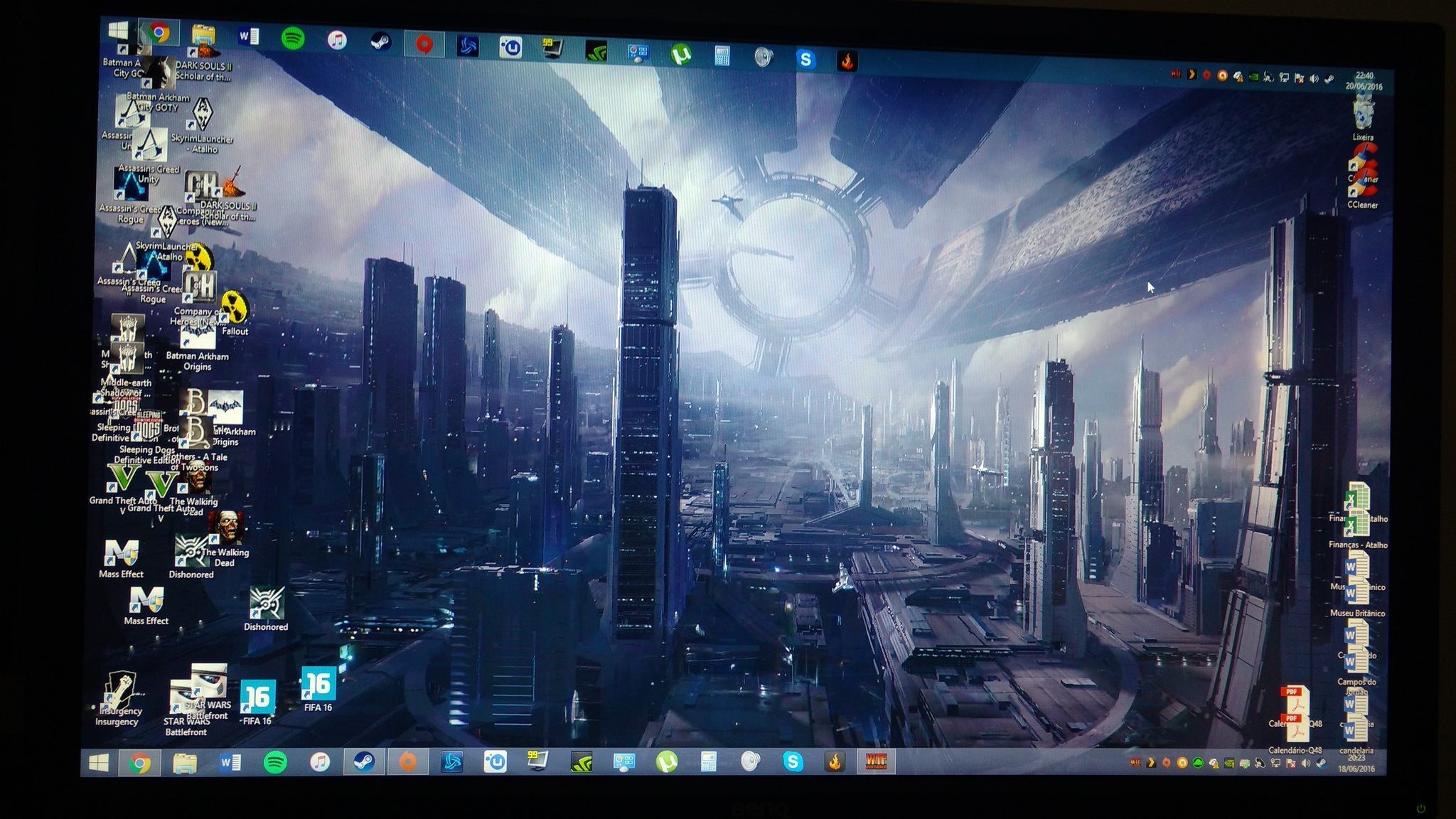Open the flame icon app in top taskbar

point(847,61)
